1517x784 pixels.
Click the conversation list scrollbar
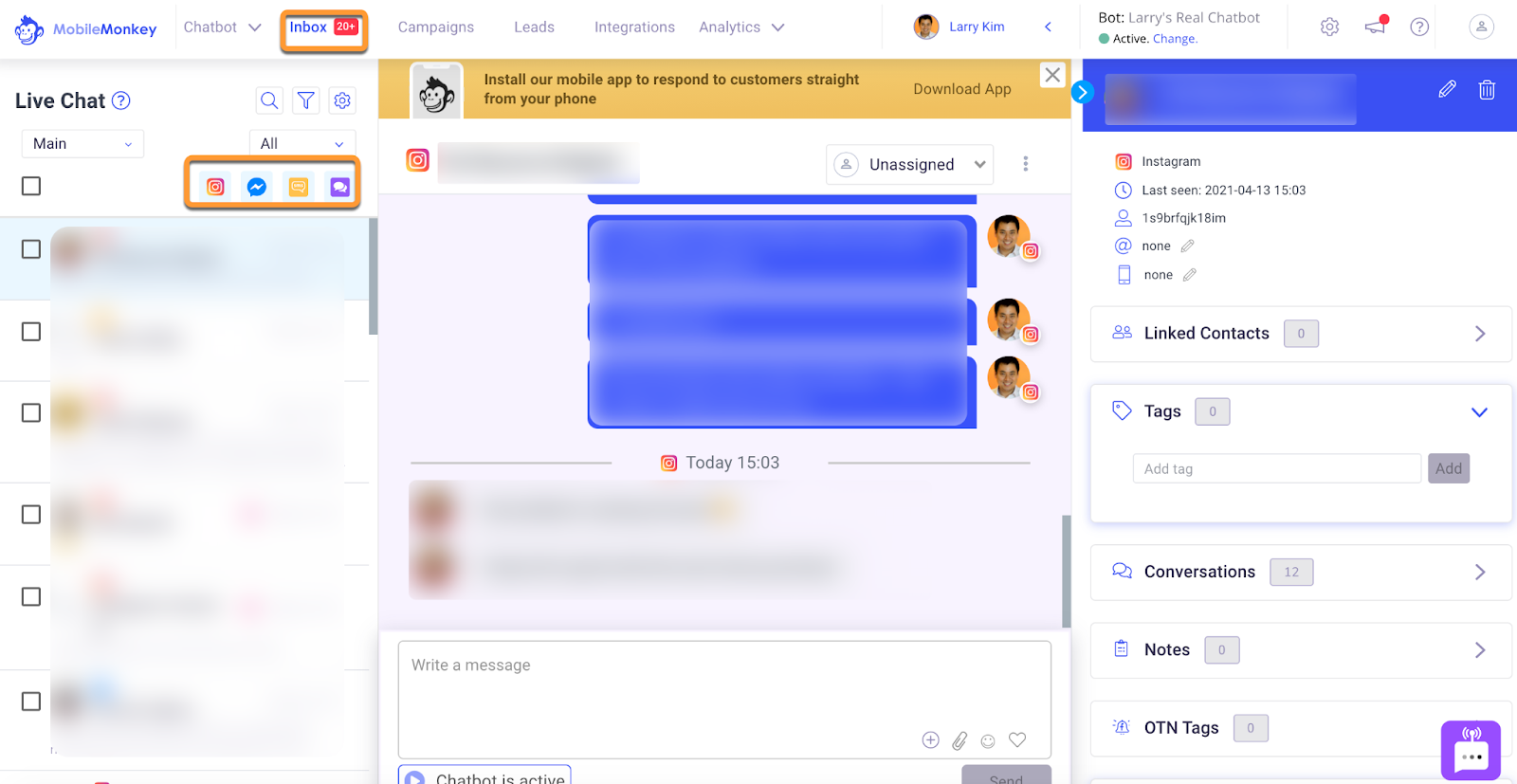(374, 276)
